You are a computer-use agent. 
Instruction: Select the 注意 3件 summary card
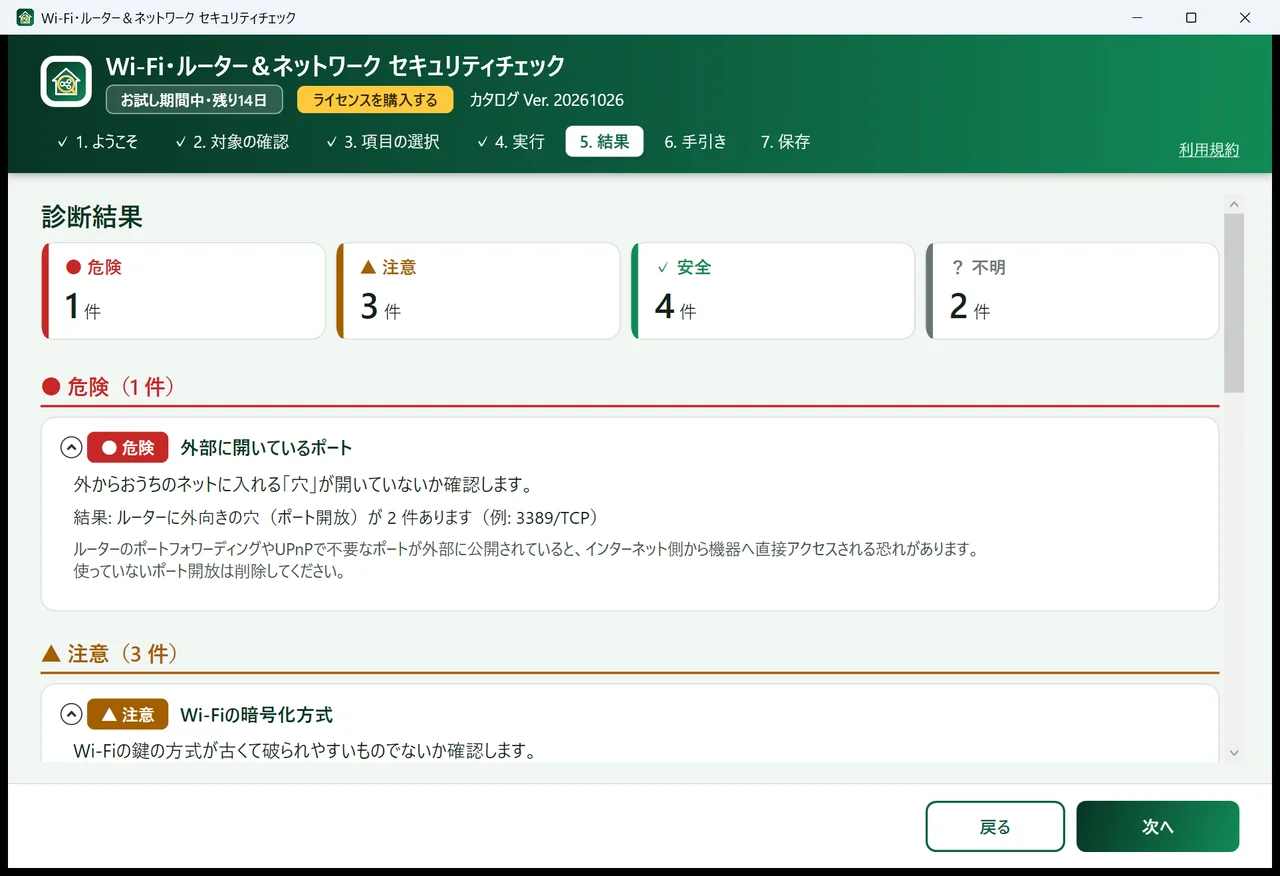pyautogui.click(x=478, y=291)
